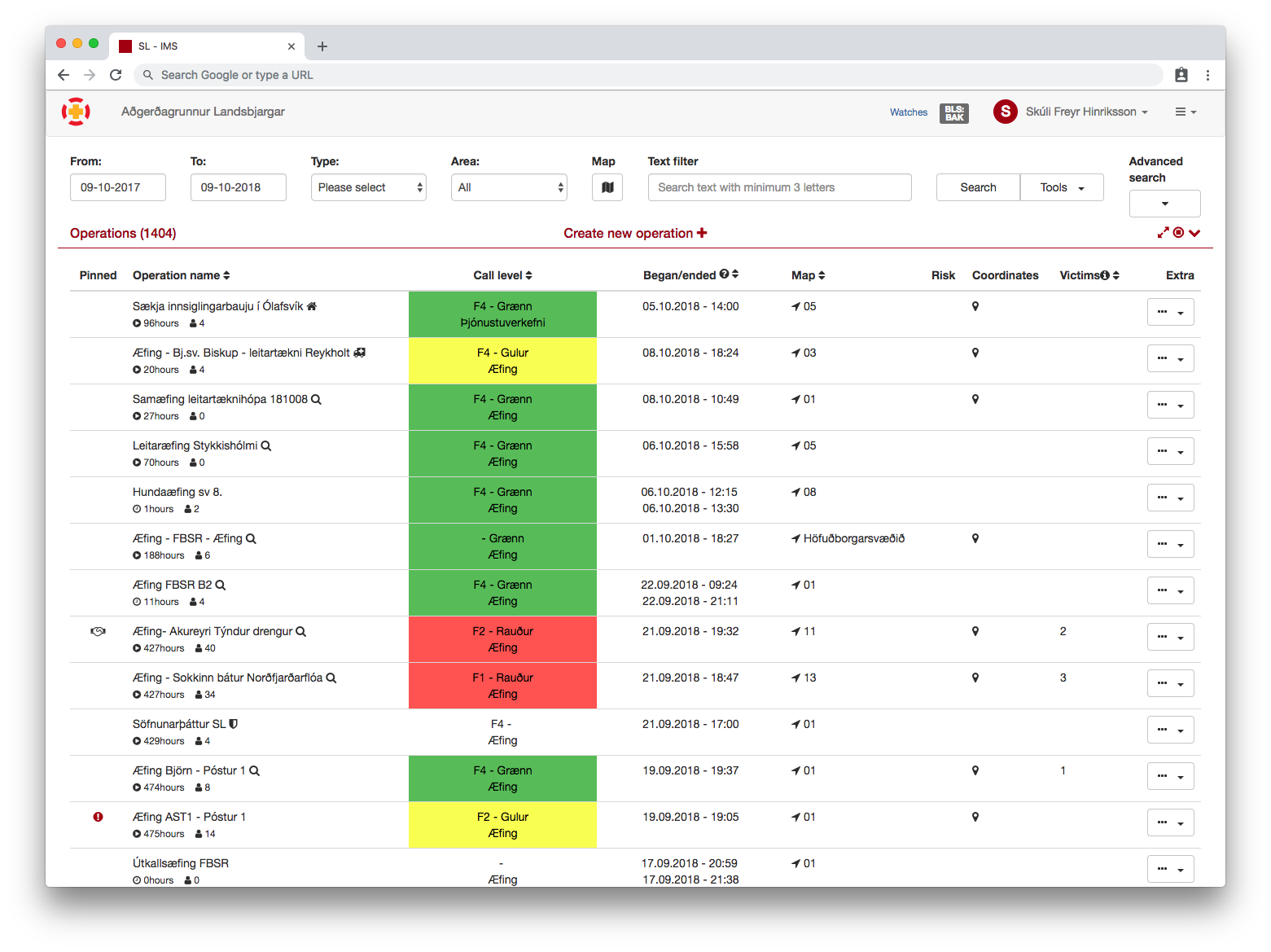Click coordinates pin for Samæfing leitartæknihópa row

point(975,399)
